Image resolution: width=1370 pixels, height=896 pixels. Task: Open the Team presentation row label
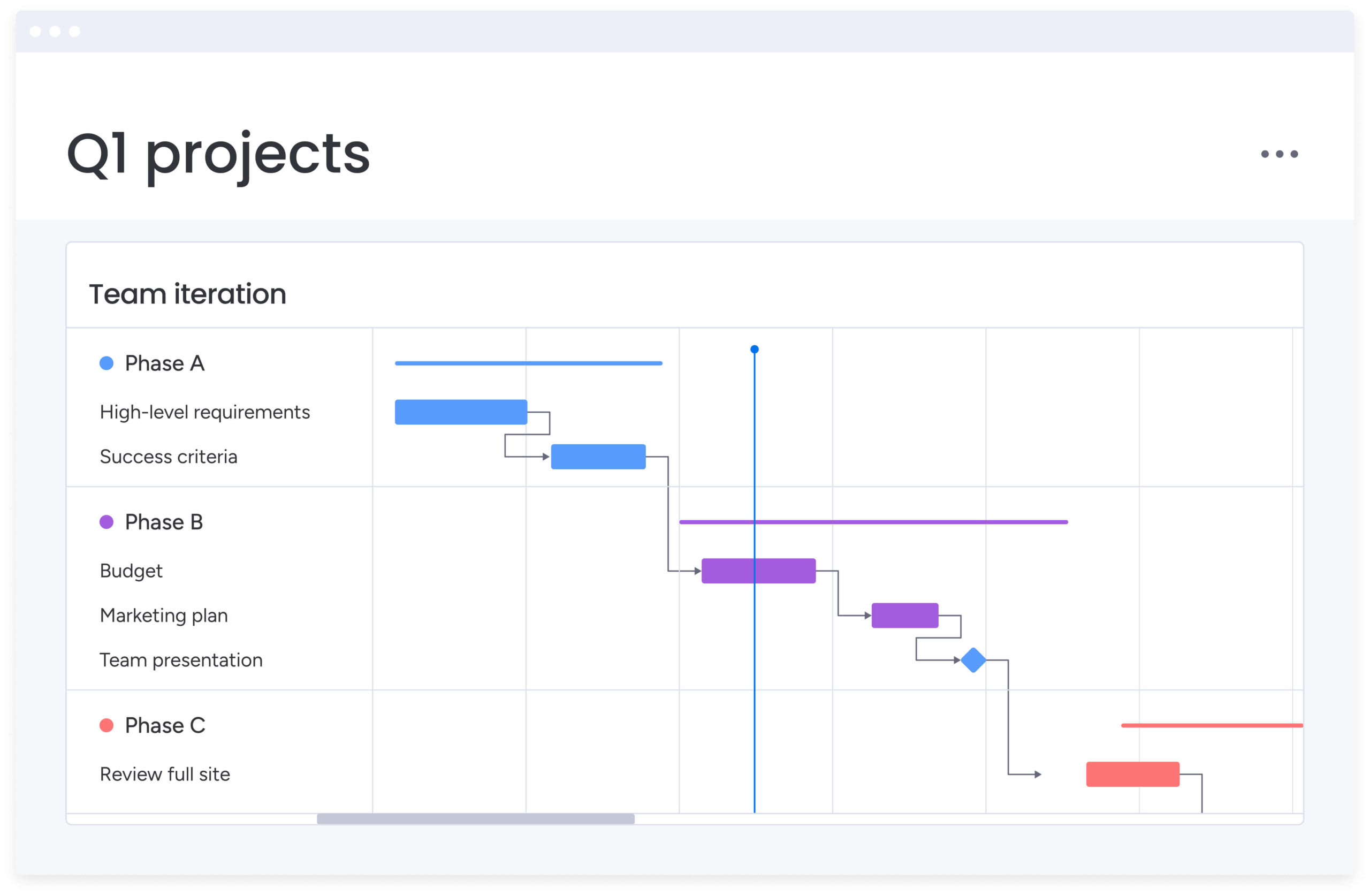[181, 660]
